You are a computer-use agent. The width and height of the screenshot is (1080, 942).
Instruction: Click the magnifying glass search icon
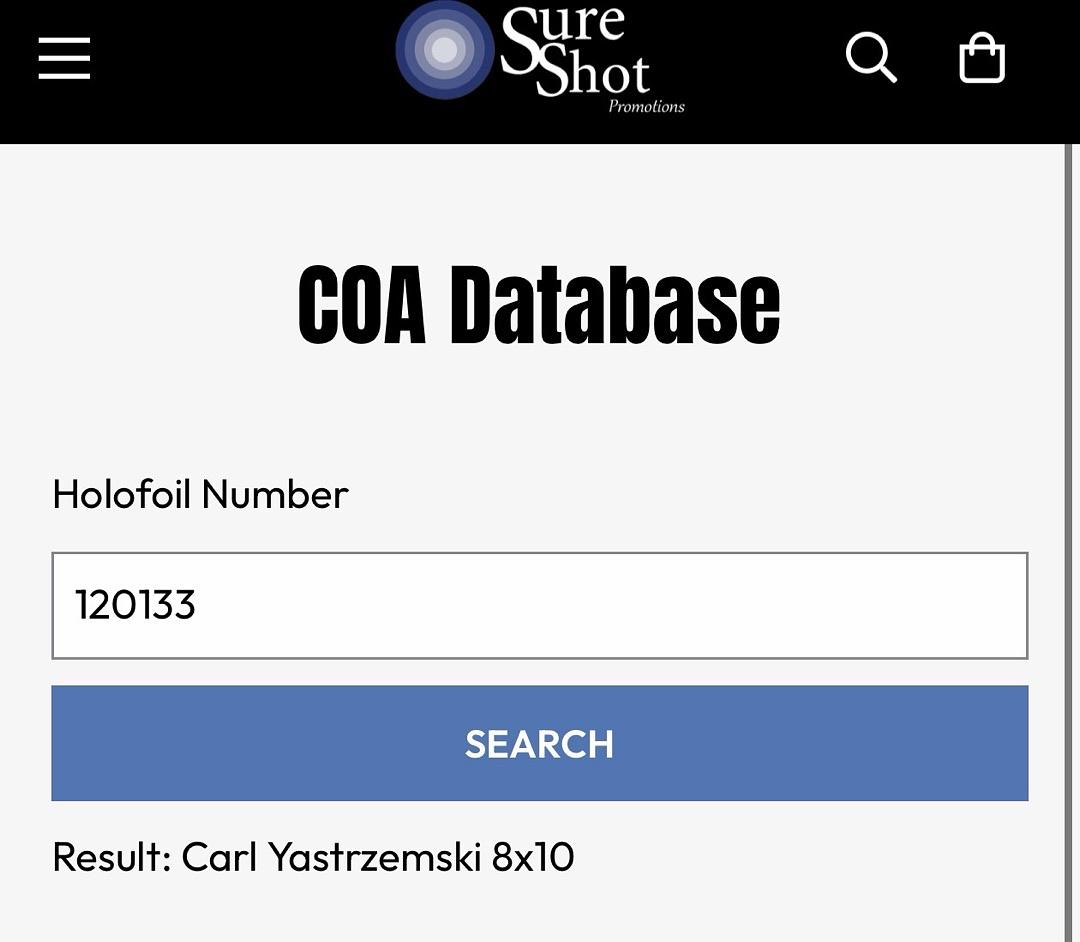pos(871,57)
